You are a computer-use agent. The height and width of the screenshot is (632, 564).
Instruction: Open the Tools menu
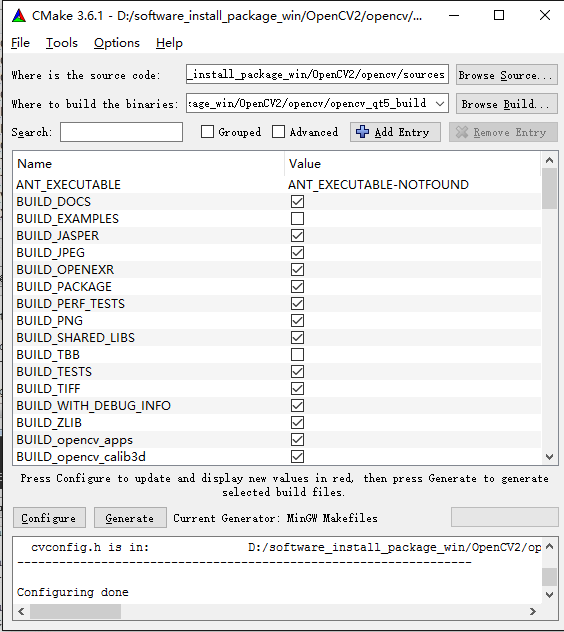62,43
